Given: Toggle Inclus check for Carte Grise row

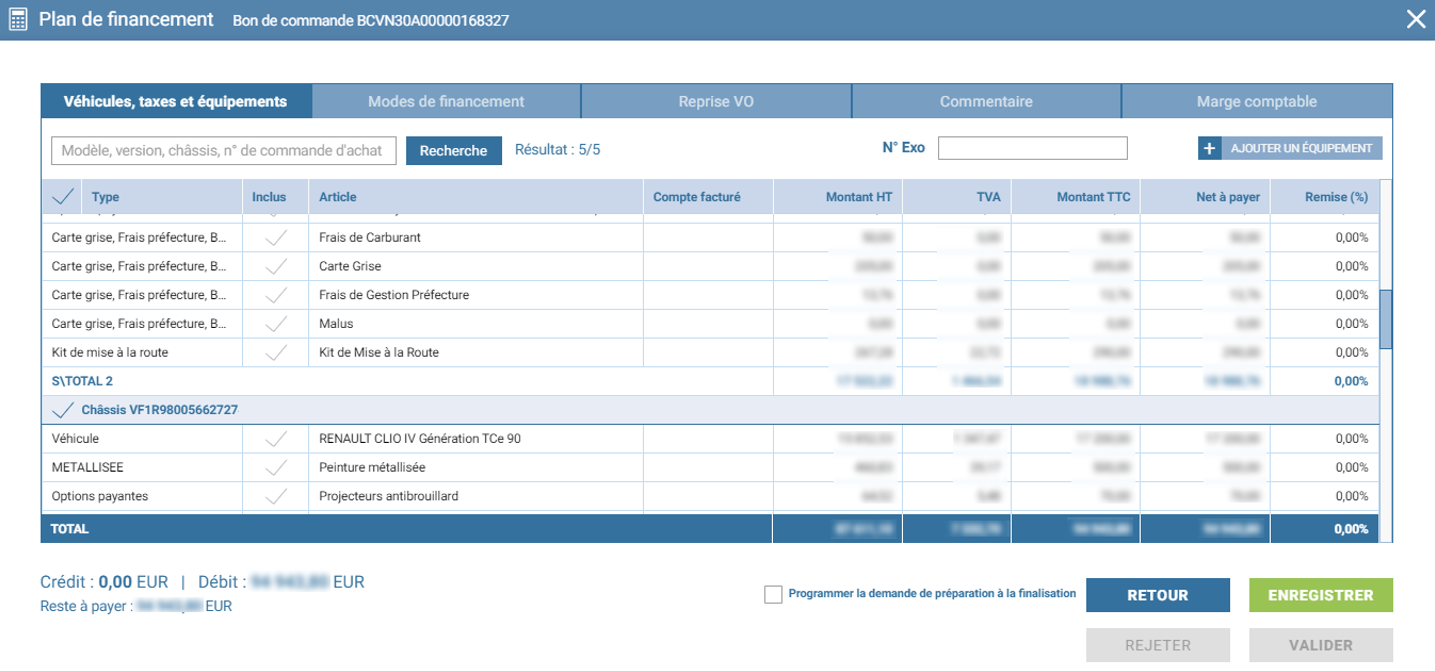Looking at the screenshot, I should pyautogui.click(x=275, y=267).
